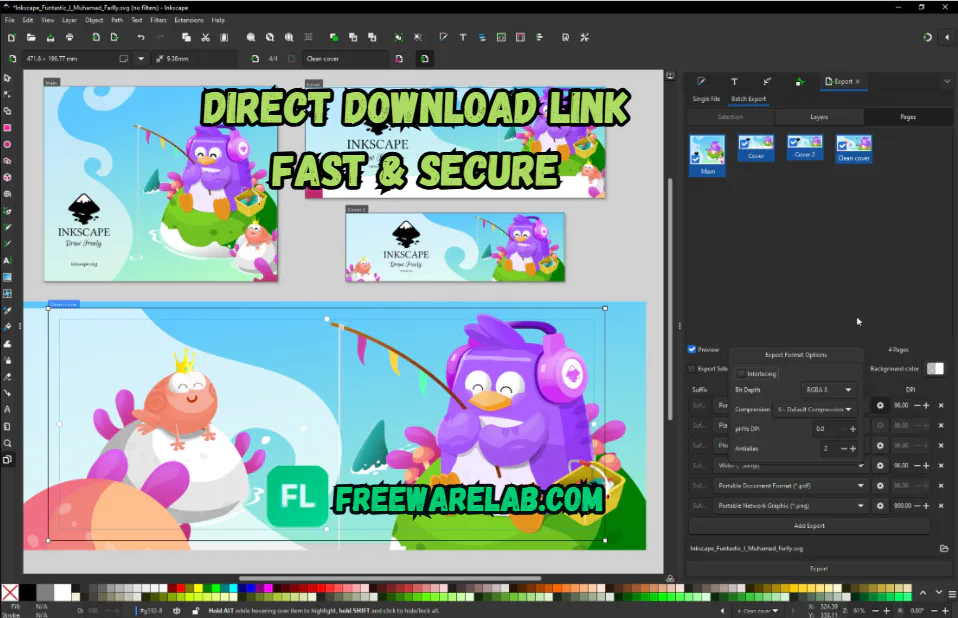This screenshot has width=958, height=618.
Task: Open settings gear for the PDF export row
Action: click(880, 485)
